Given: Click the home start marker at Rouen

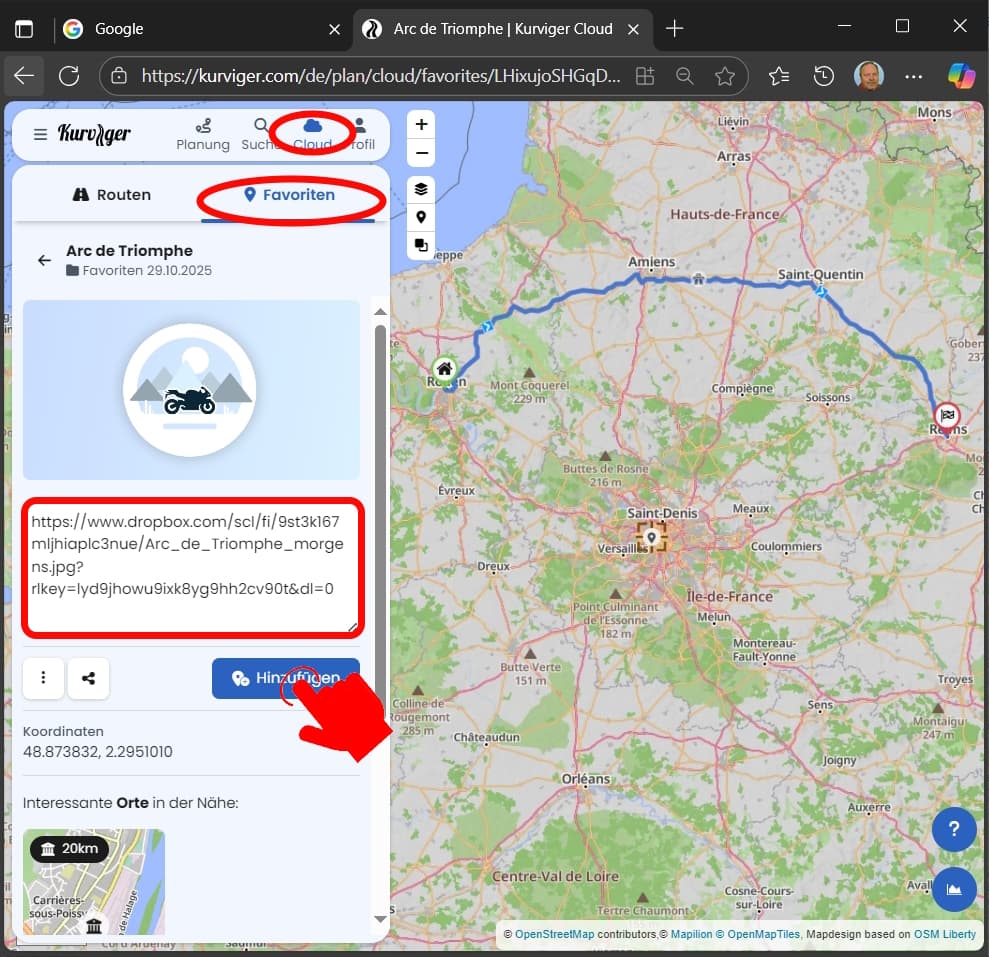Looking at the screenshot, I should 444,369.
